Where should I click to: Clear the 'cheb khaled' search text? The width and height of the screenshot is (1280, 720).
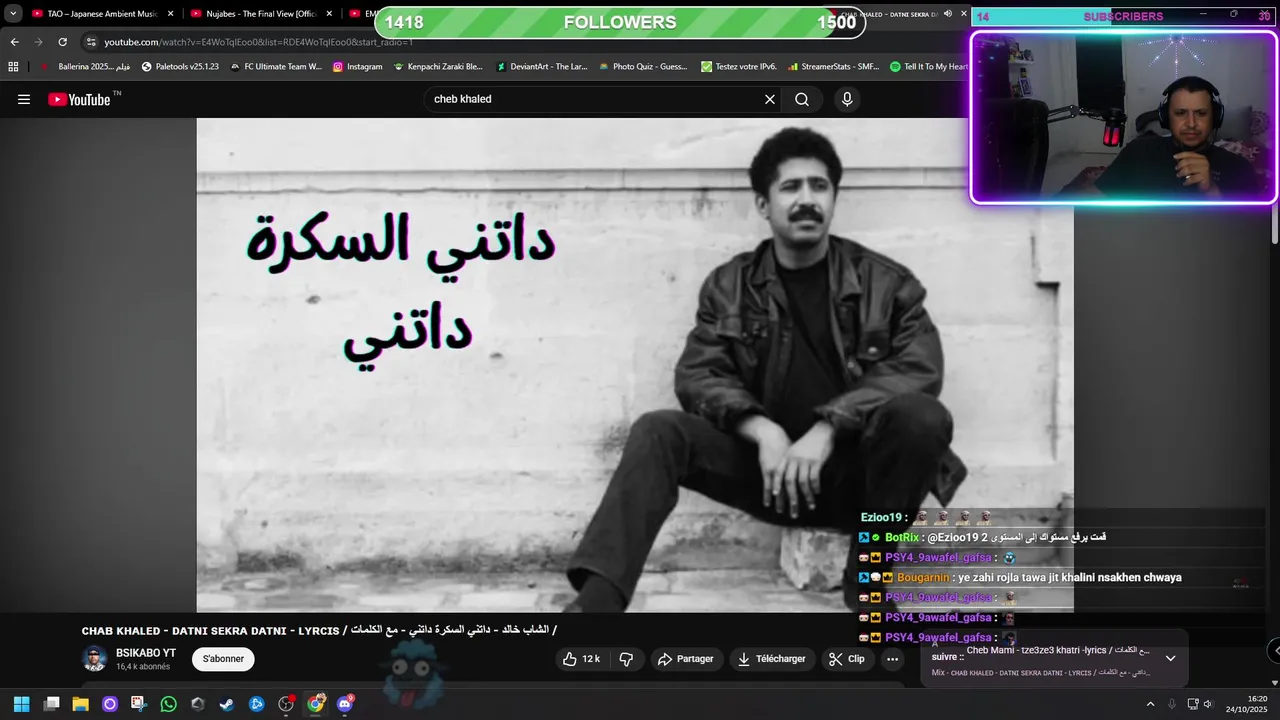(x=770, y=99)
